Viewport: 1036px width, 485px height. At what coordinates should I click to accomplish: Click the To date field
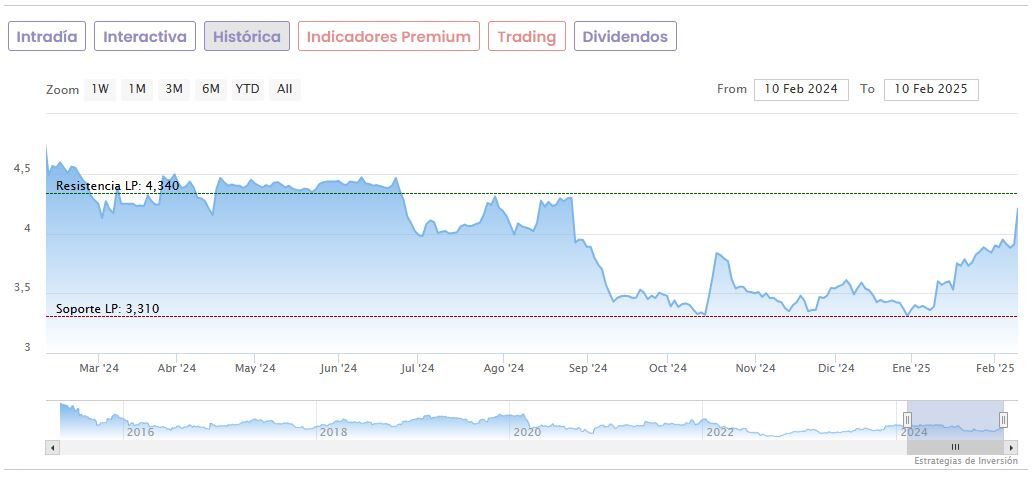[931, 89]
